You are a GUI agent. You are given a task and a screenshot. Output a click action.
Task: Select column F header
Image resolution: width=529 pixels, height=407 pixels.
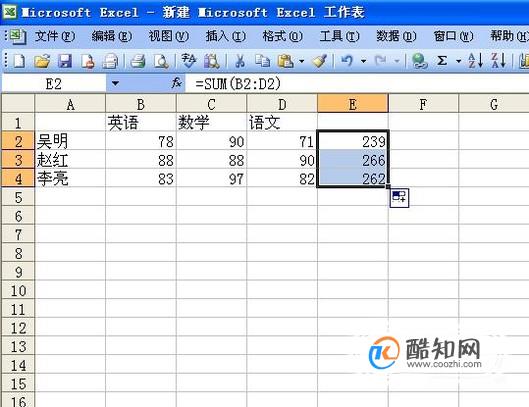423,104
